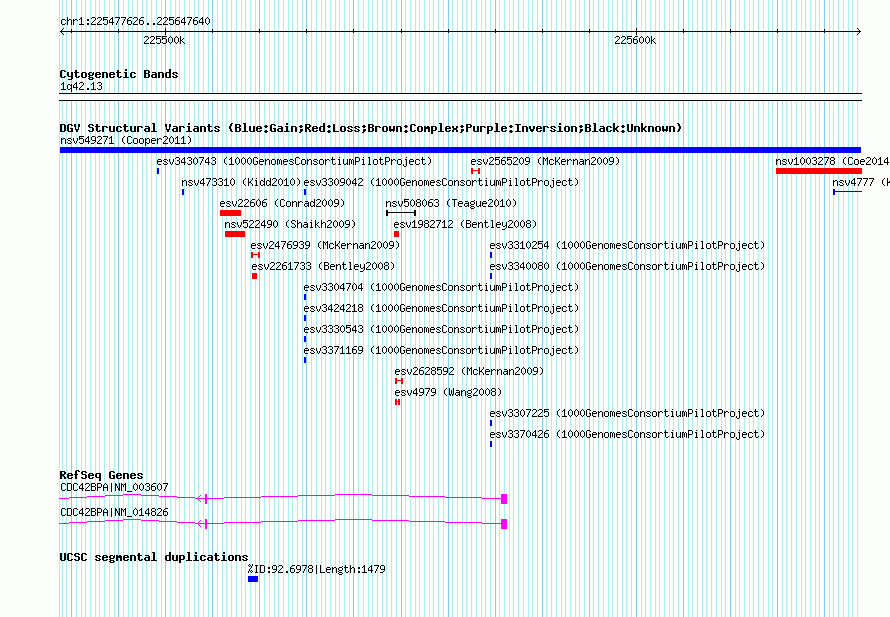Select the black nsv508063 unknown-type span
This screenshot has height=617, width=890.
click(401, 213)
